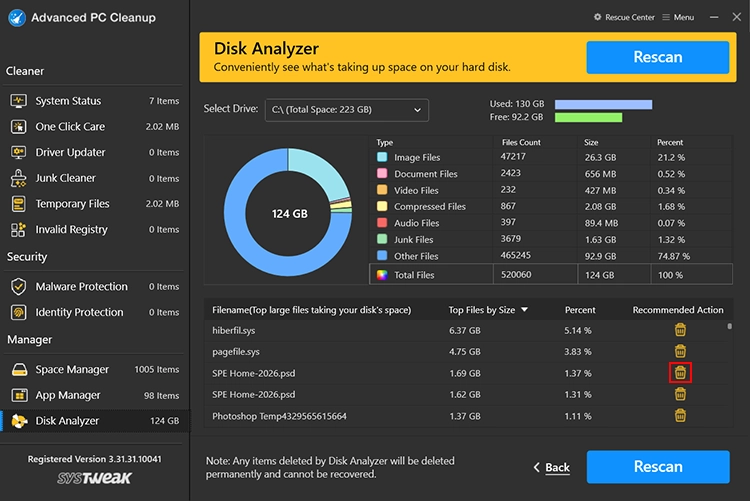
Task: Open the Identity Protection shield icon
Action: point(18,312)
